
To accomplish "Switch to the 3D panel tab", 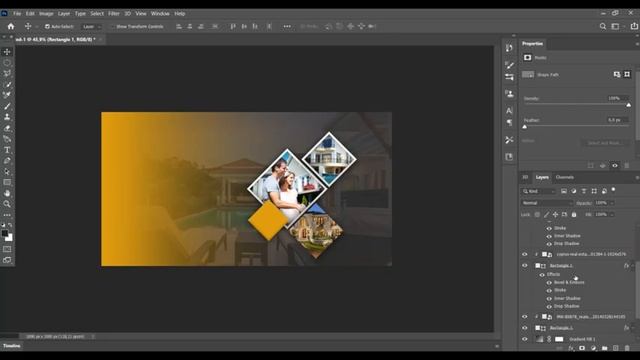I will pyautogui.click(x=525, y=177).
